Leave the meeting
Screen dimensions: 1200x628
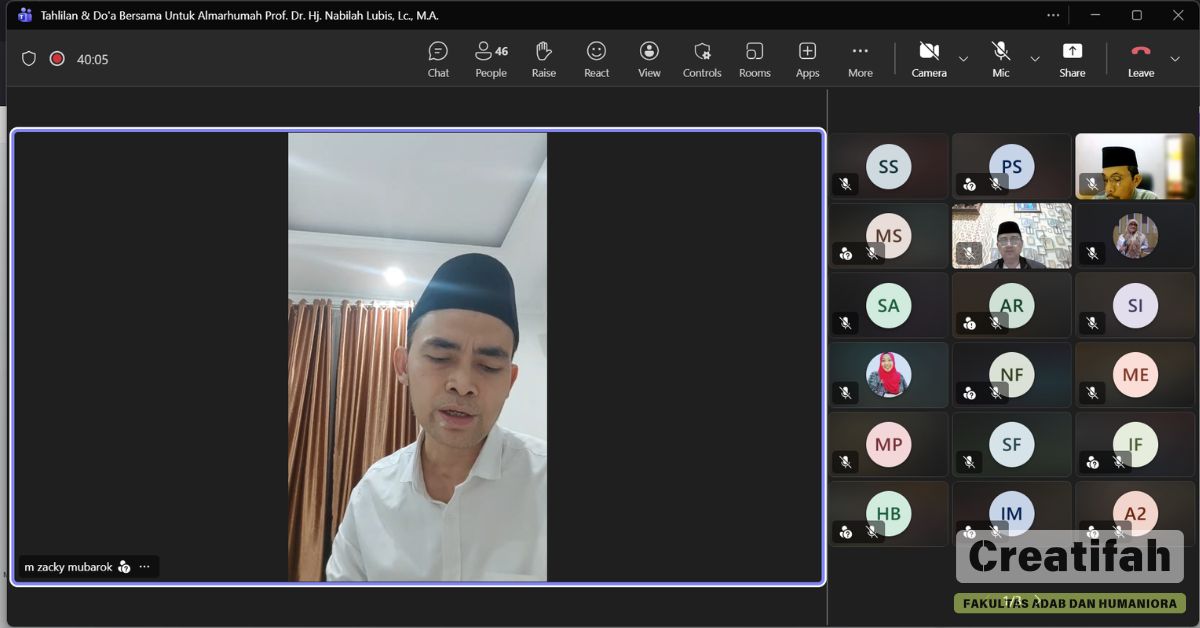[1140, 59]
